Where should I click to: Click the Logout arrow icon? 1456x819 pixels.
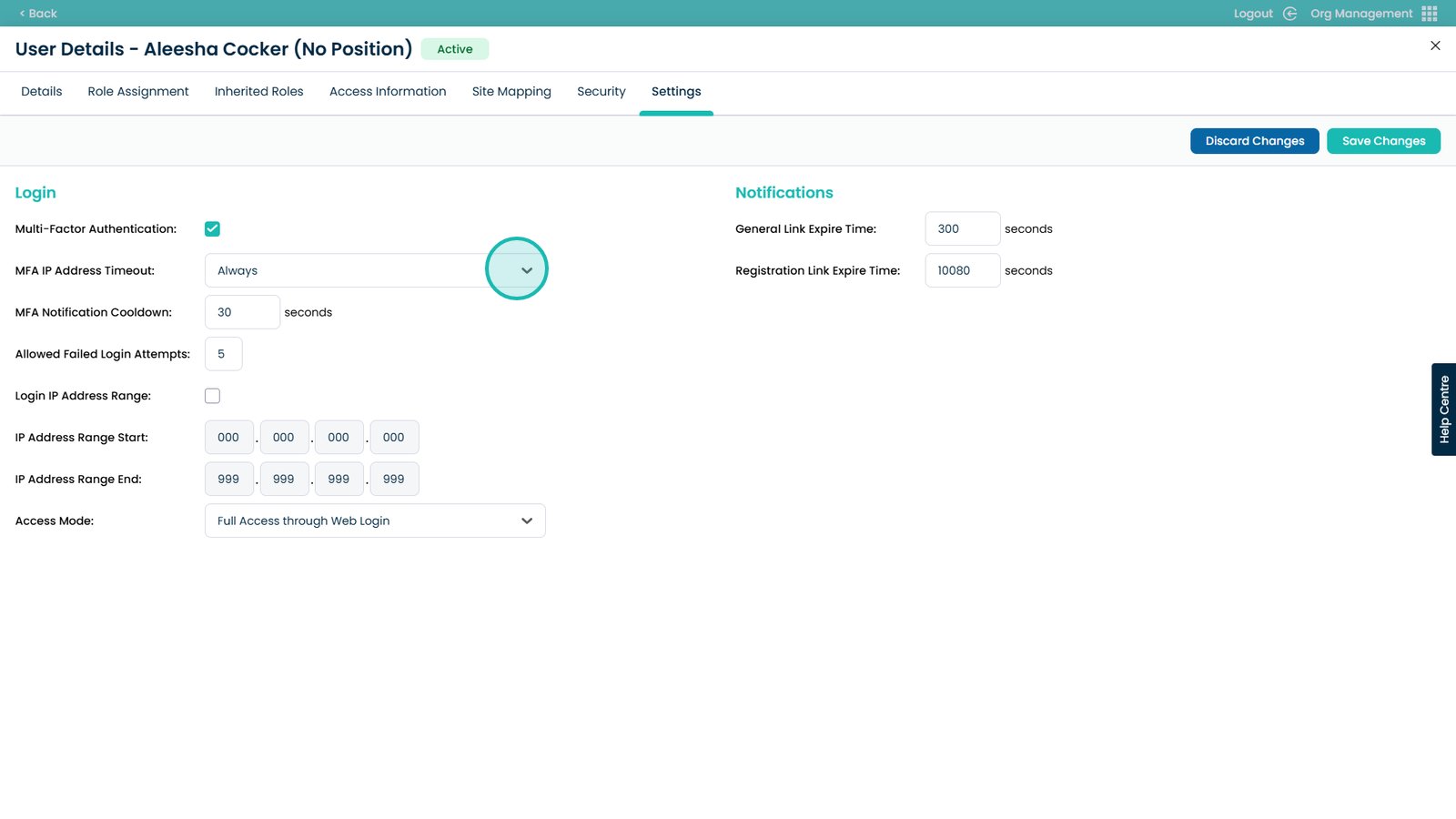click(x=1289, y=14)
